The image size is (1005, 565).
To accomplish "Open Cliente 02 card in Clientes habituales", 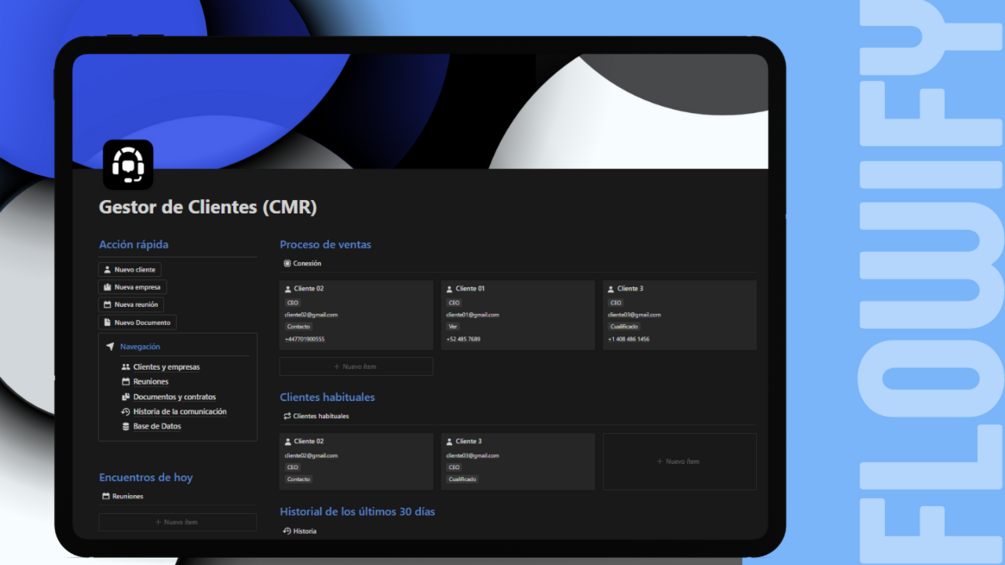I will click(x=356, y=461).
